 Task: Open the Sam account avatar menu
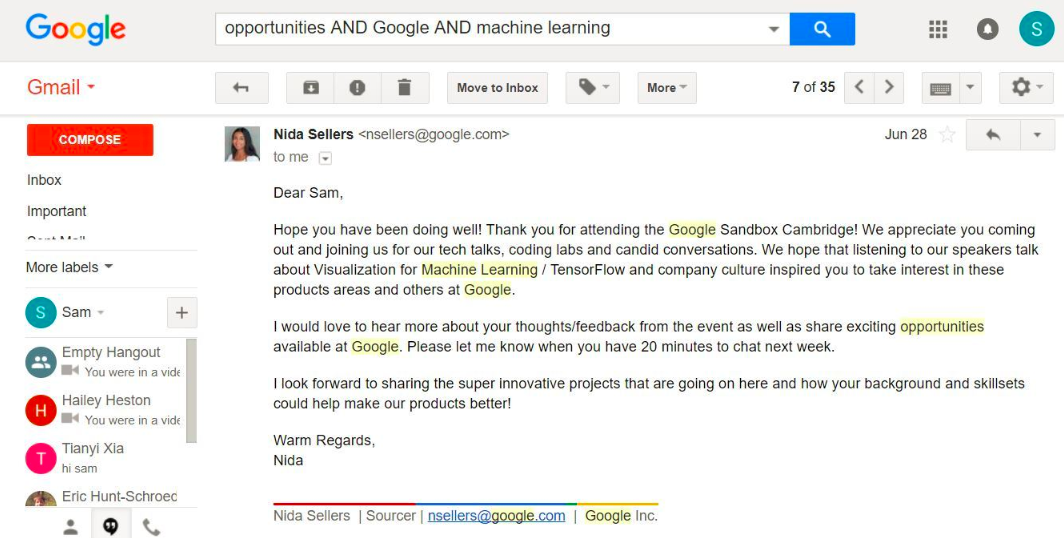[x=1037, y=28]
